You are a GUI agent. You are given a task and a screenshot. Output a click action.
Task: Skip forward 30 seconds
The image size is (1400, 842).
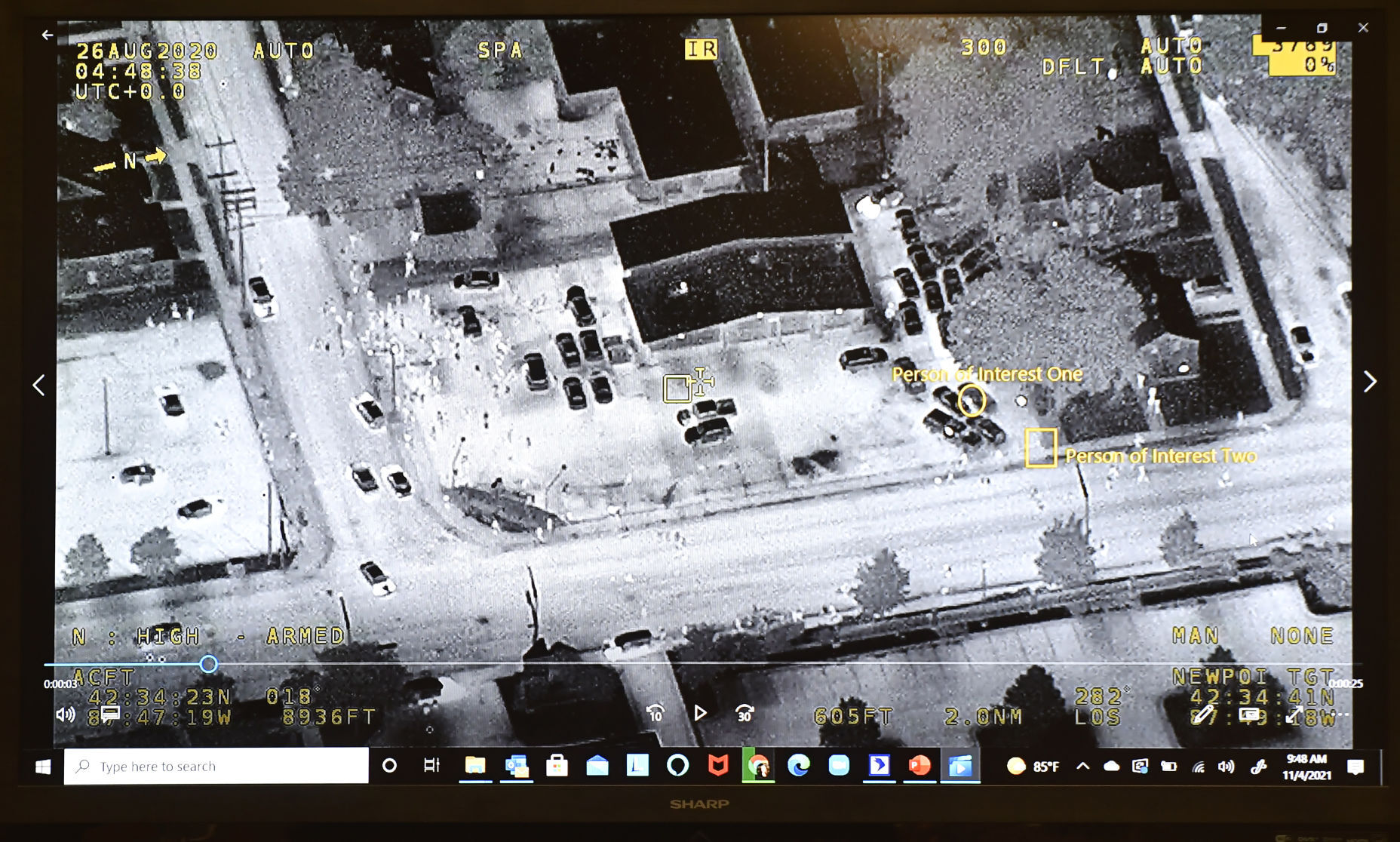[744, 713]
